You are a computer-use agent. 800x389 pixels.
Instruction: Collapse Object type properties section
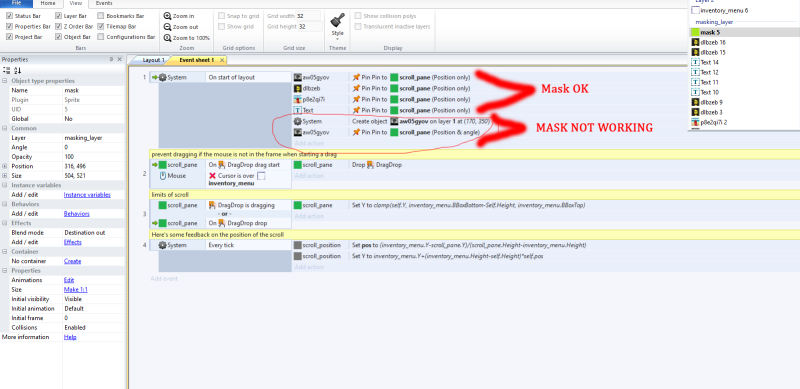coord(5,81)
